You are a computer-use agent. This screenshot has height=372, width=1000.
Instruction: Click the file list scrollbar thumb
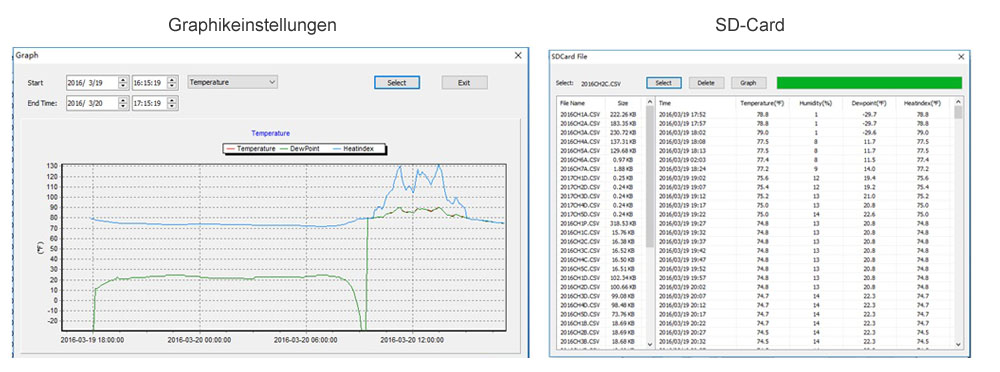[x=650, y=177]
